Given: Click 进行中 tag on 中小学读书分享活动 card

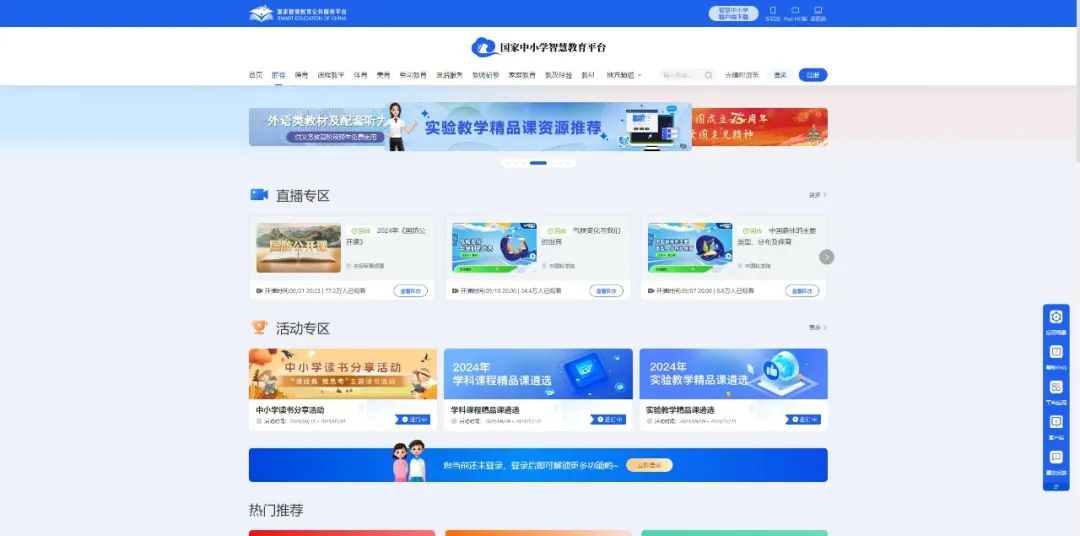Looking at the screenshot, I should 413,419.
